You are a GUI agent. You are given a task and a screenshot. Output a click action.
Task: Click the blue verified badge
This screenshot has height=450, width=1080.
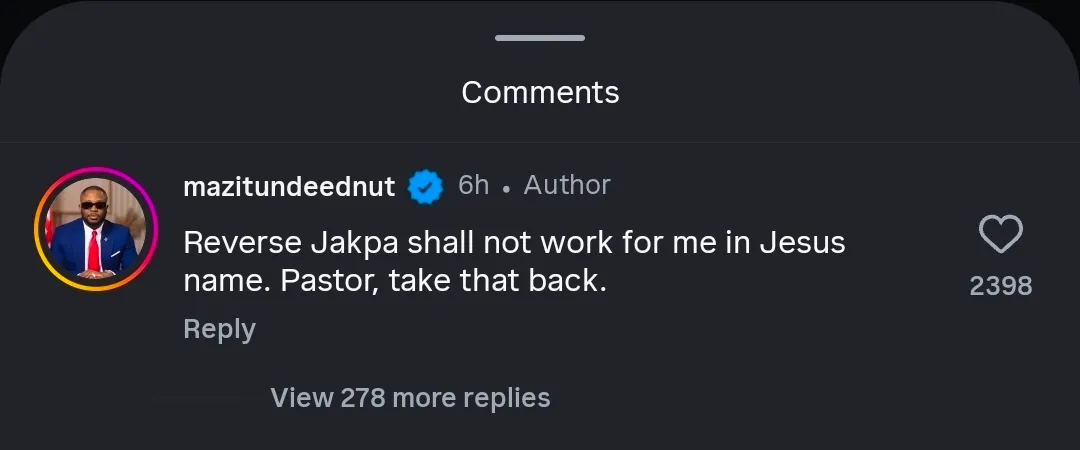426,186
